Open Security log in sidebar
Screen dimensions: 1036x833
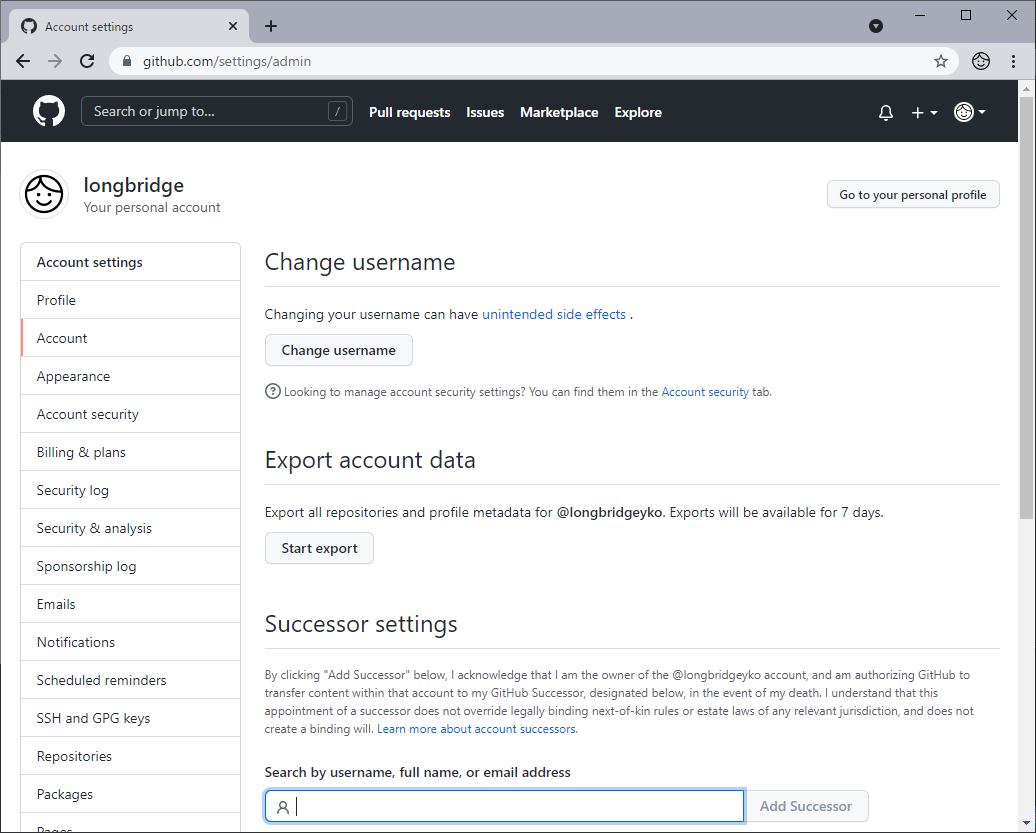131,490
